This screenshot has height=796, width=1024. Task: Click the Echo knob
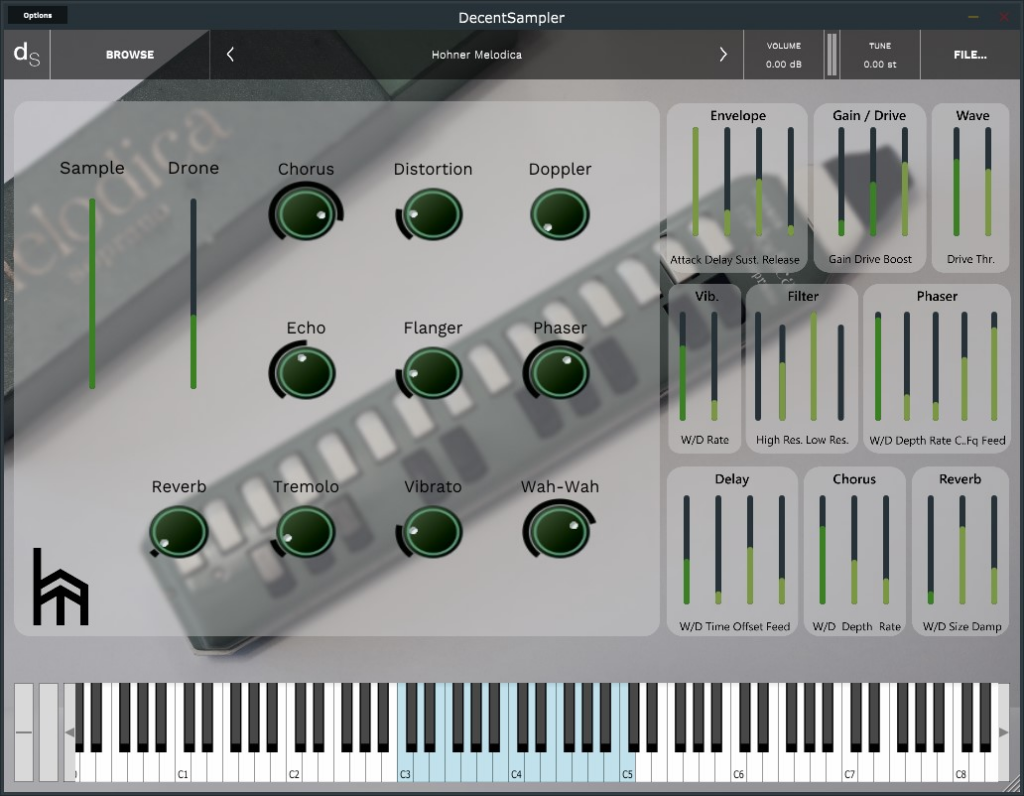click(x=306, y=373)
